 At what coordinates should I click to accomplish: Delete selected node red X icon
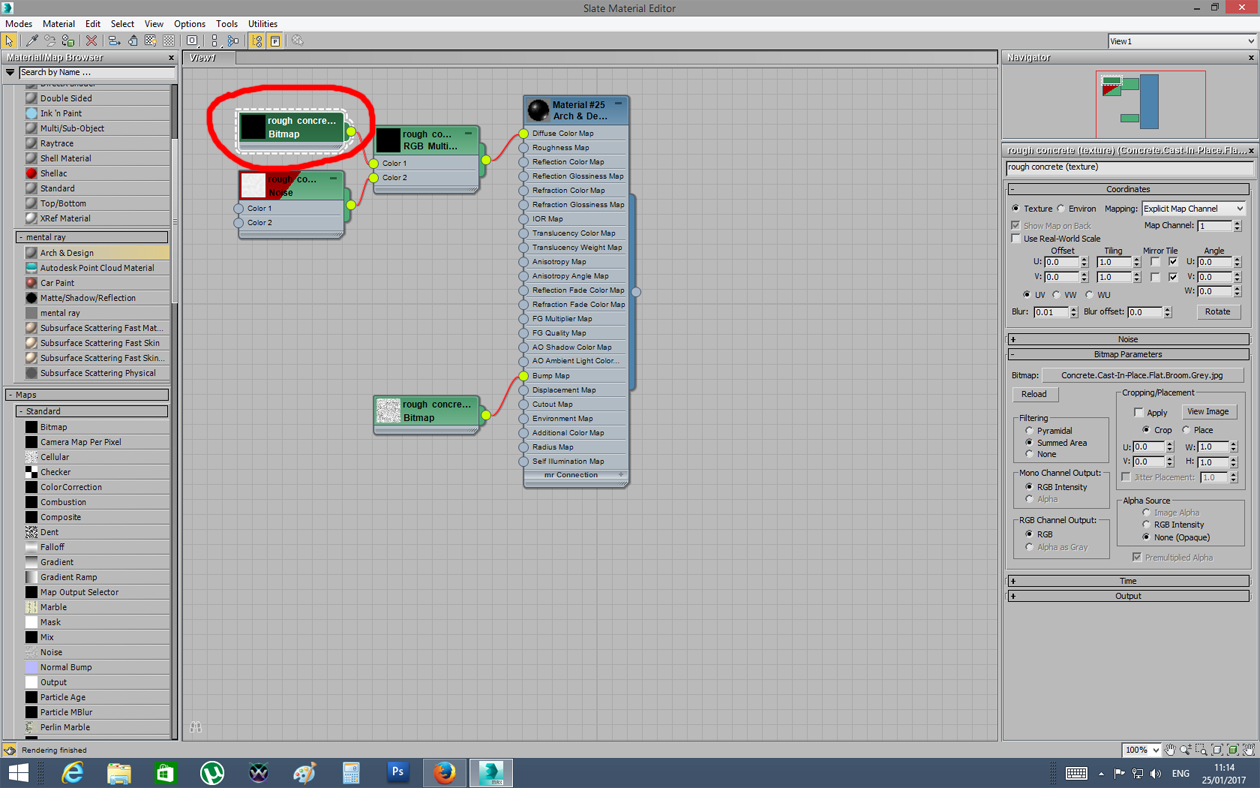point(91,41)
